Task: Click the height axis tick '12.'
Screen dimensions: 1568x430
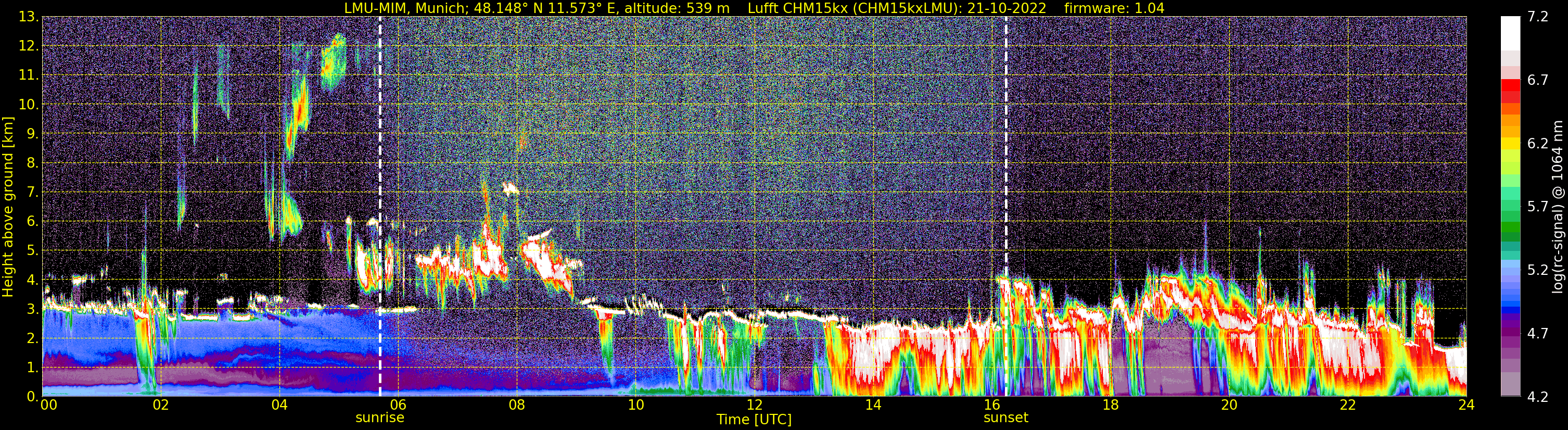Action: pyautogui.click(x=28, y=46)
